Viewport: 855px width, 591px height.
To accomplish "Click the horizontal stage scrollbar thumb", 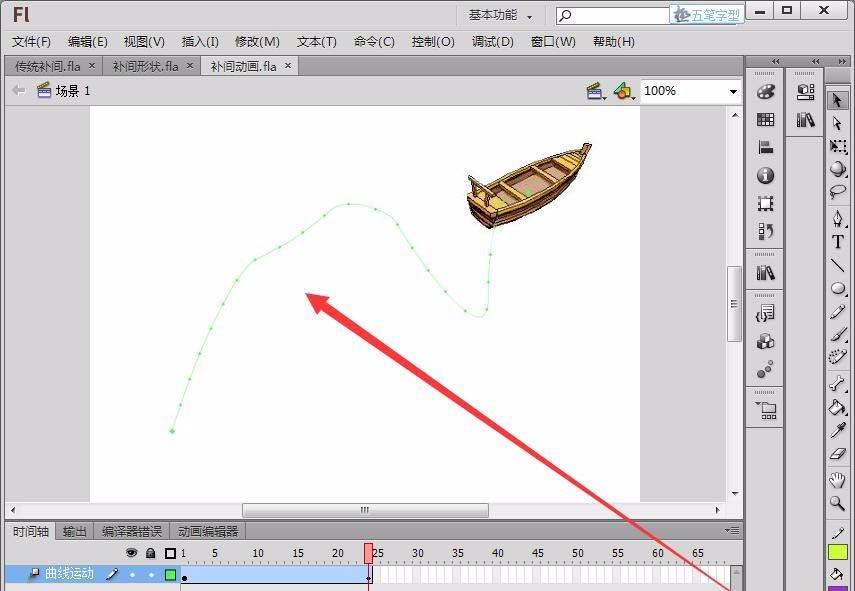I will click(365, 510).
